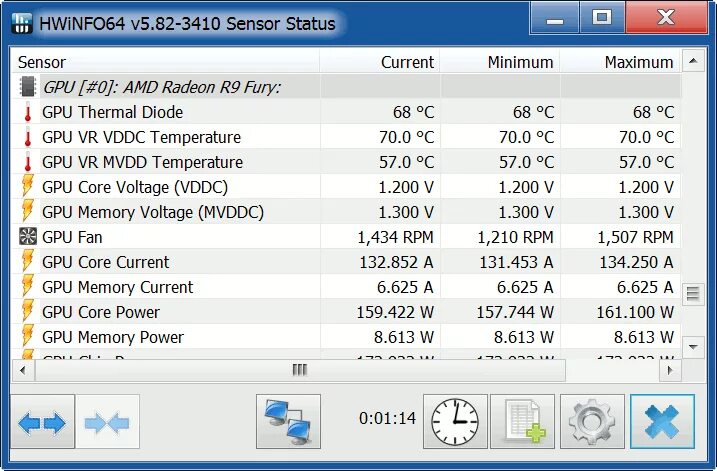The image size is (717, 471).
Task: Click the 134.250 A maximum value
Action: pyautogui.click(x=637, y=262)
